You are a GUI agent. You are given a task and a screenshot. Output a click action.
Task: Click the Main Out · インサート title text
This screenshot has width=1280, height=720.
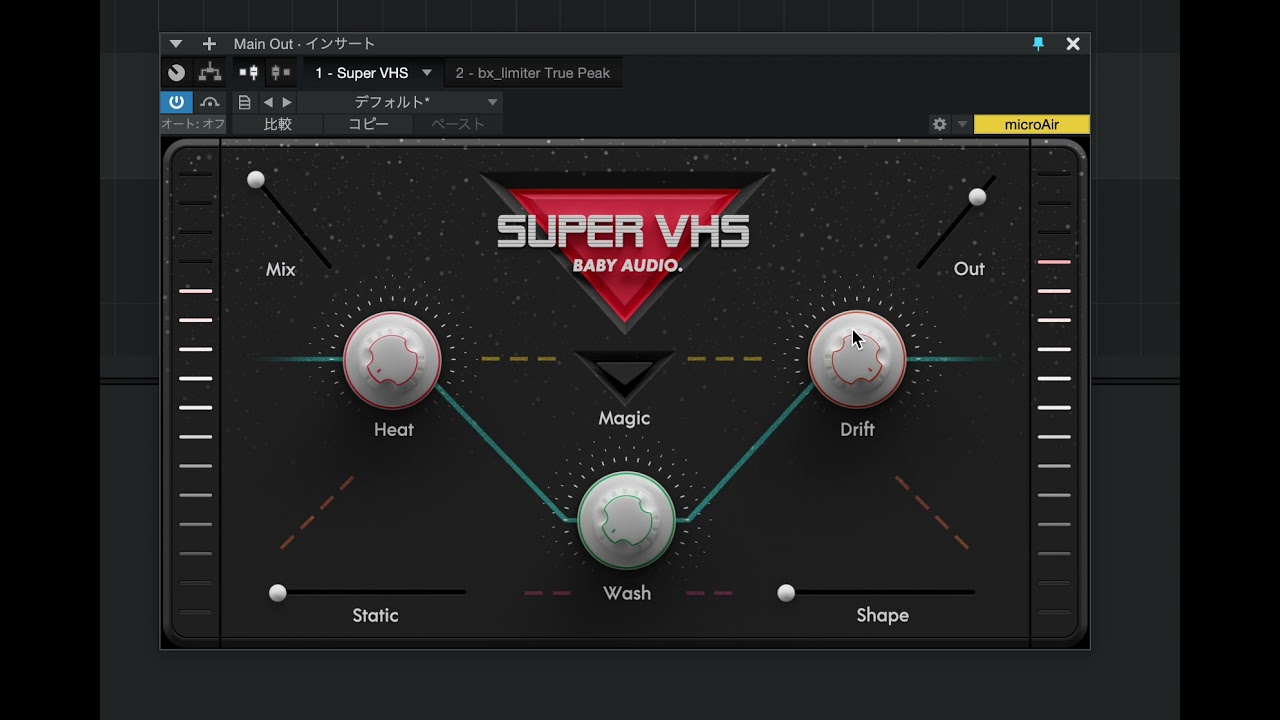(x=304, y=44)
